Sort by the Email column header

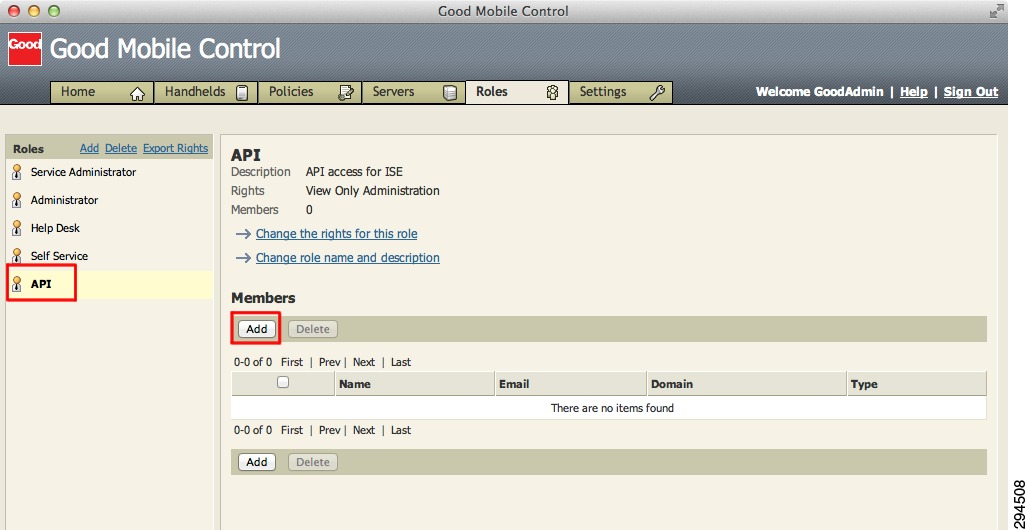571,384
